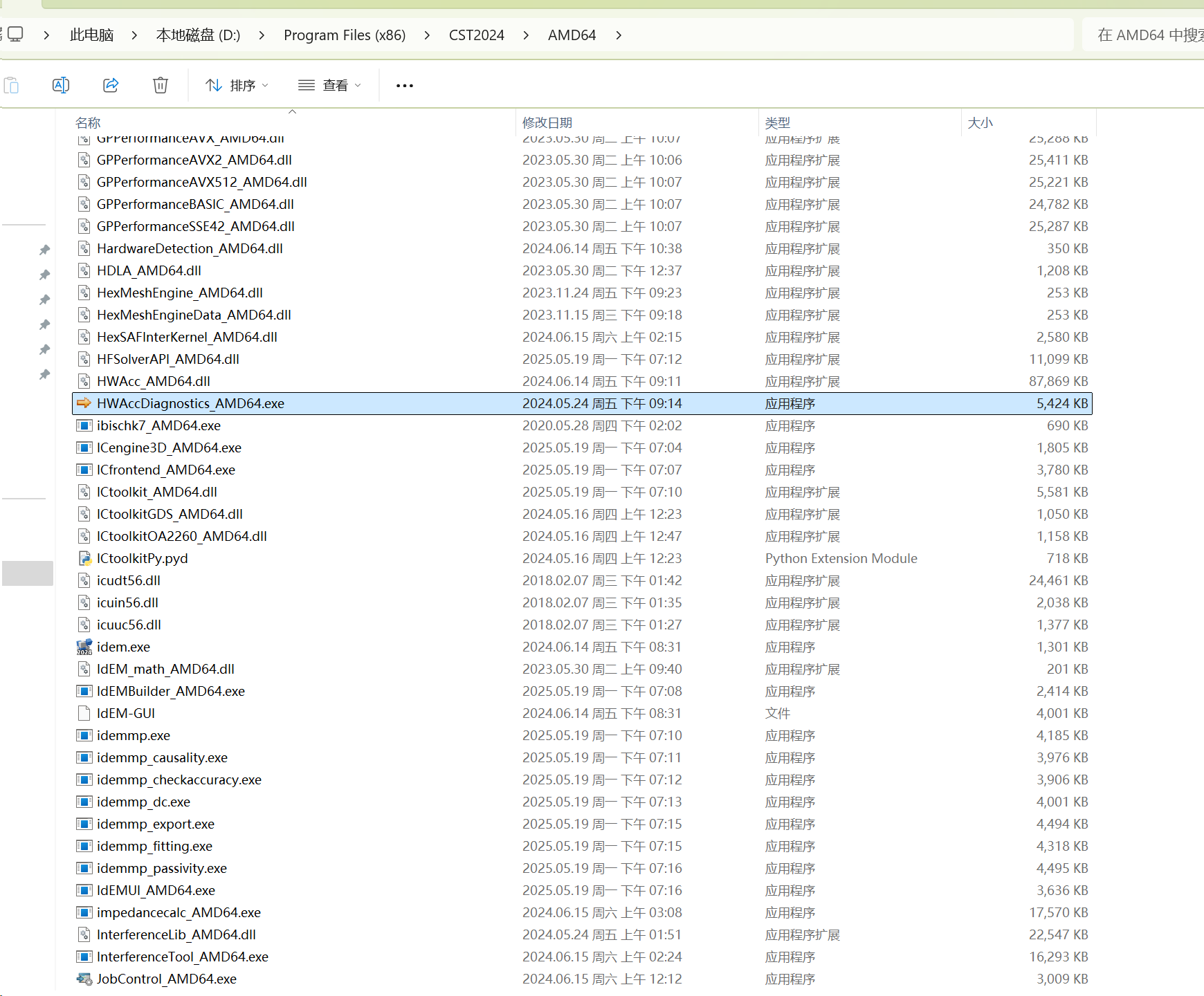The height and width of the screenshot is (996, 1204).
Task: Select 此电脑 in the address bar
Action: (x=91, y=35)
